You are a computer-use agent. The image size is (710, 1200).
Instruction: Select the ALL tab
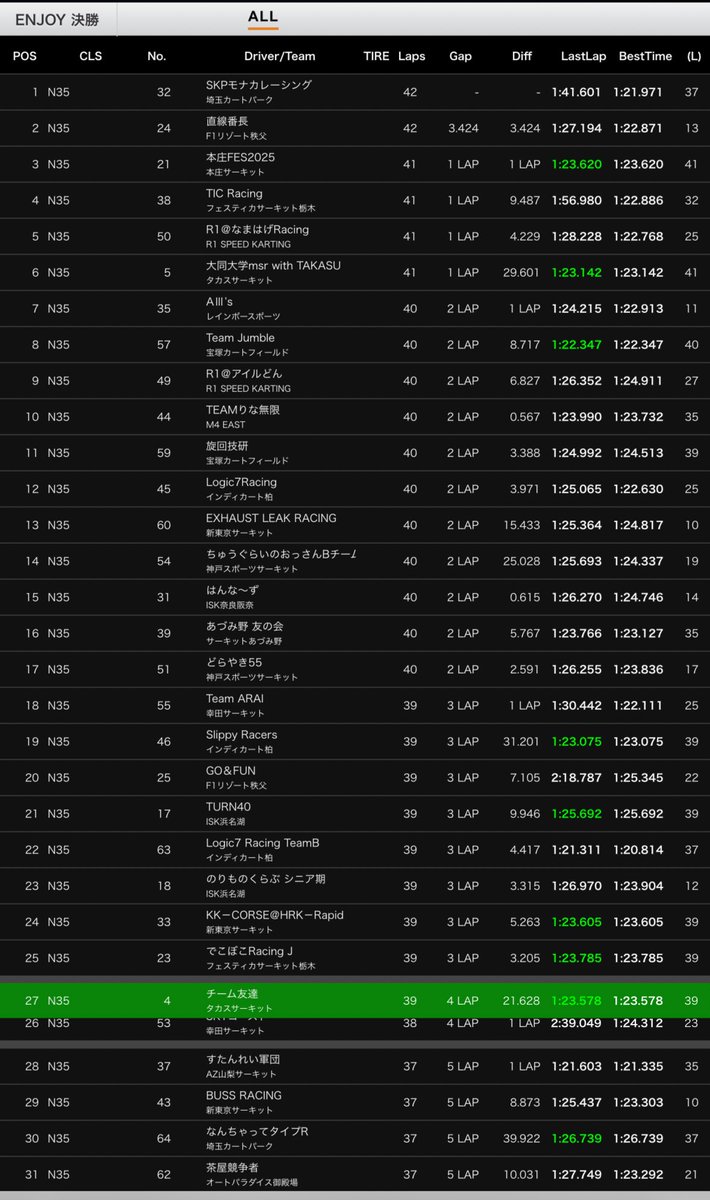[x=263, y=18]
